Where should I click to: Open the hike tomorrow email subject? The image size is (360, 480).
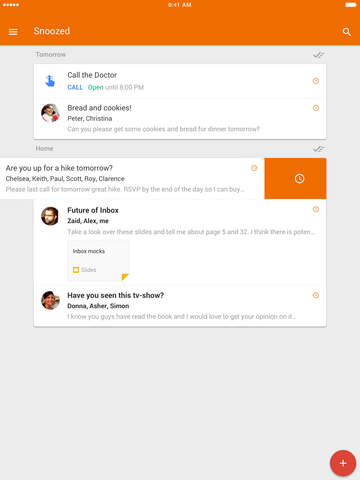pyautogui.click(x=59, y=168)
